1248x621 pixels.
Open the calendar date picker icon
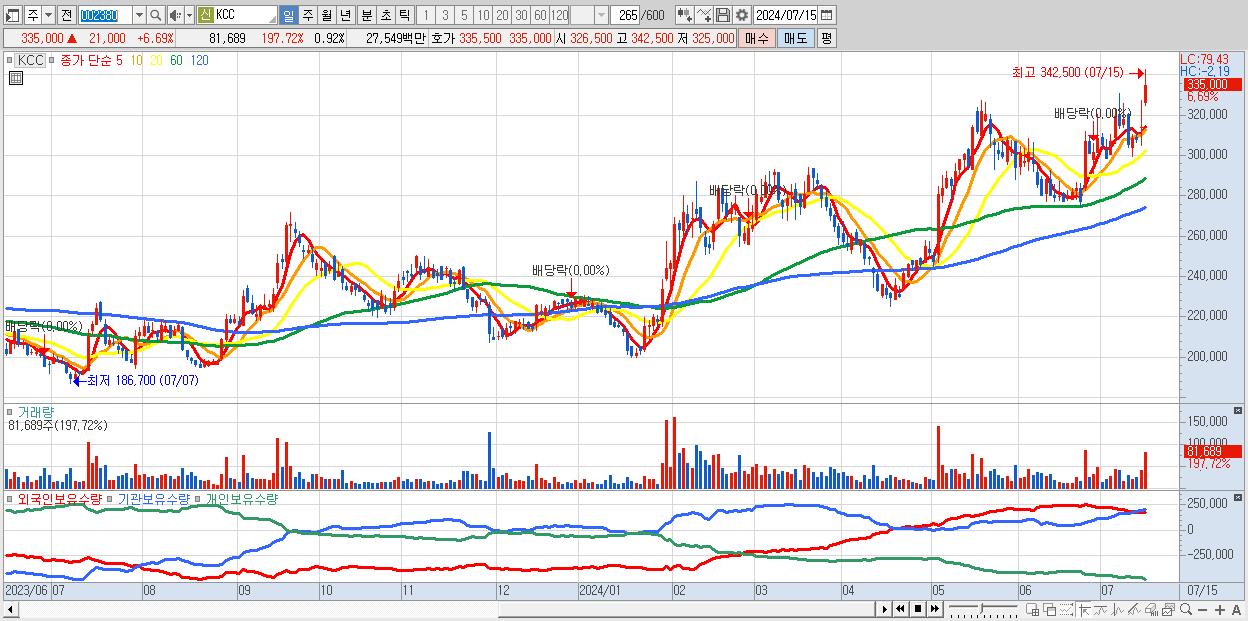click(x=826, y=15)
